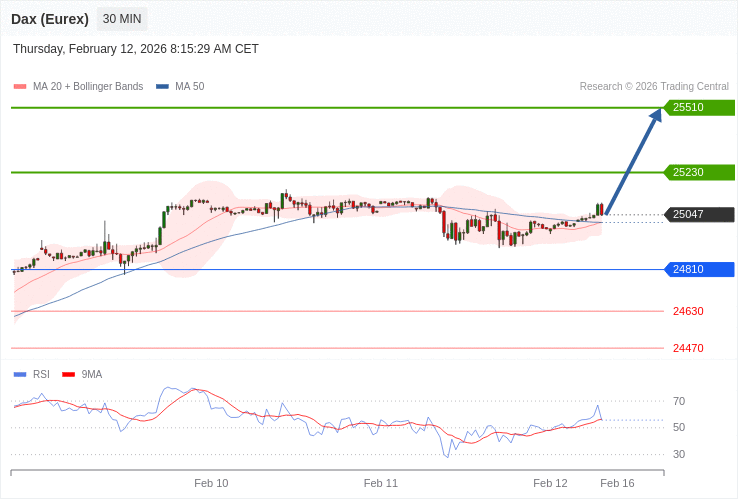Click the Feb 11 date axis label

pyautogui.click(x=381, y=483)
